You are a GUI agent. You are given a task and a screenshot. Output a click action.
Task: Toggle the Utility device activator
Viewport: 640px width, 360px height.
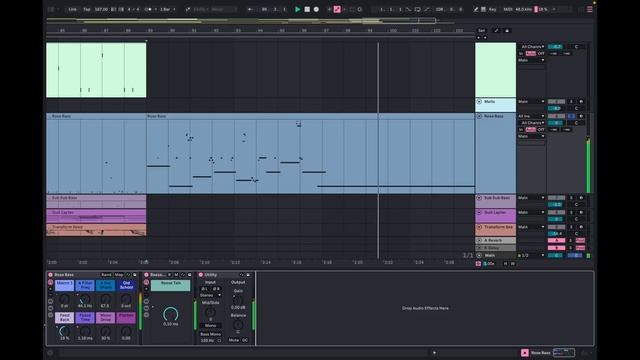pos(201,275)
